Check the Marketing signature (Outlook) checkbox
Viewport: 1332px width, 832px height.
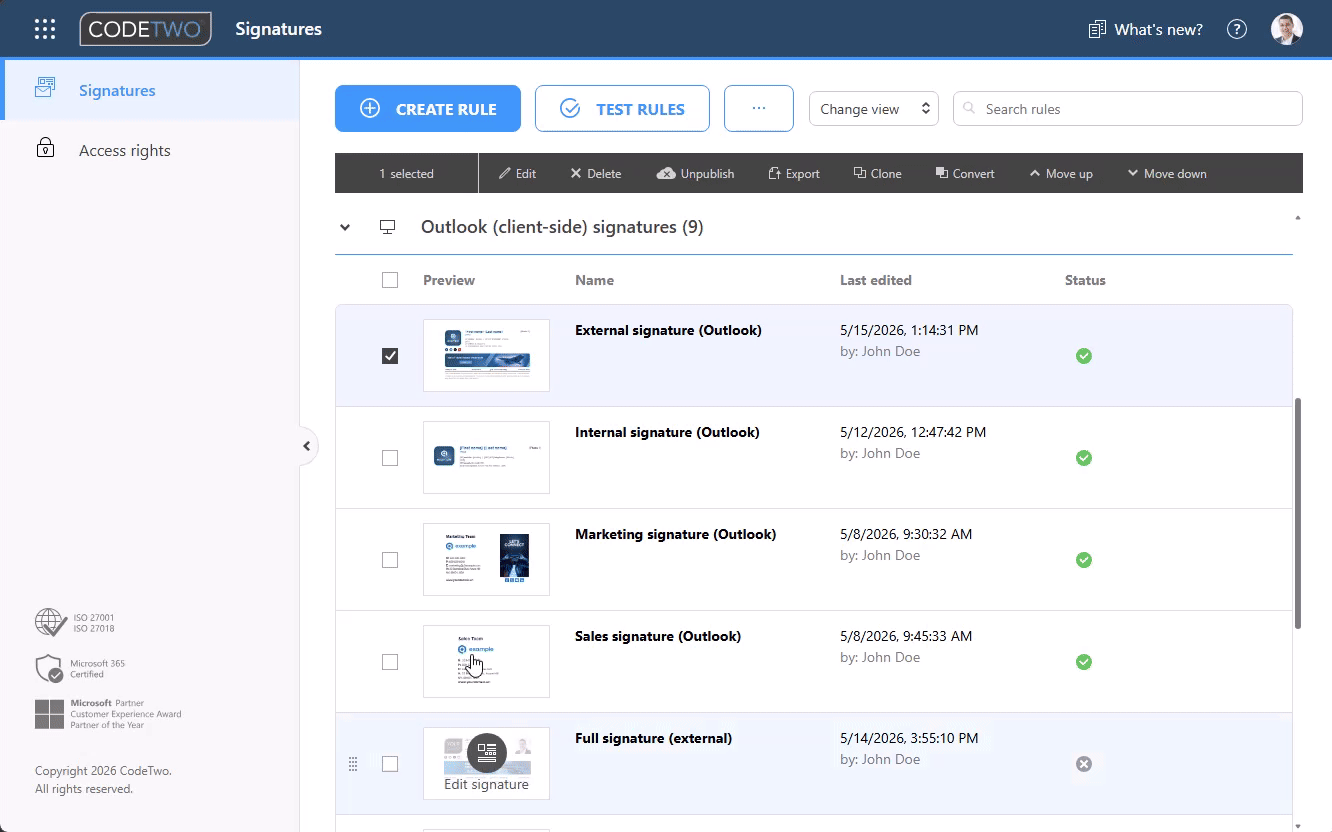pos(390,560)
